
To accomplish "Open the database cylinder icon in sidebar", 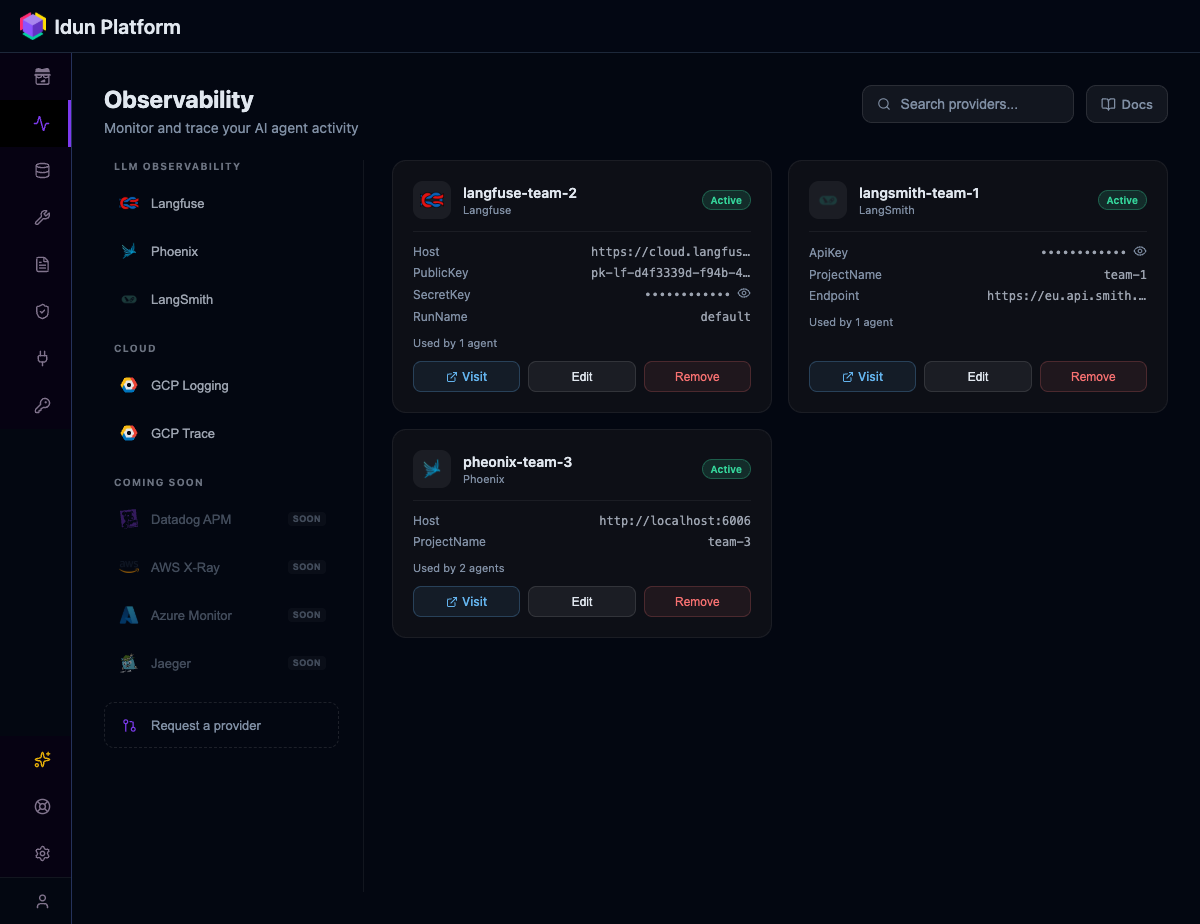I will point(42,171).
